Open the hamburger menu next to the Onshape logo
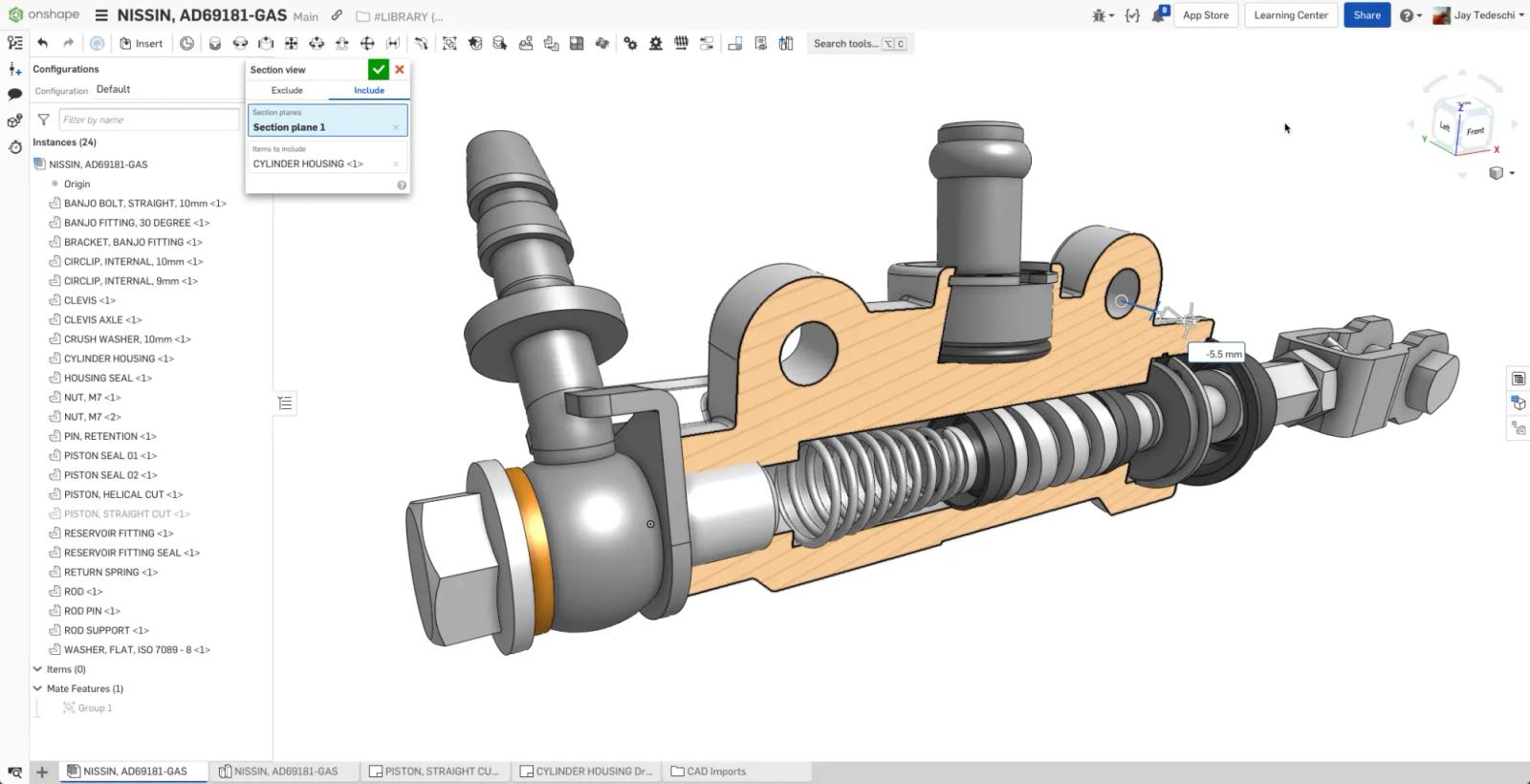Viewport: 1530px width, 784px height. [101, 15]
